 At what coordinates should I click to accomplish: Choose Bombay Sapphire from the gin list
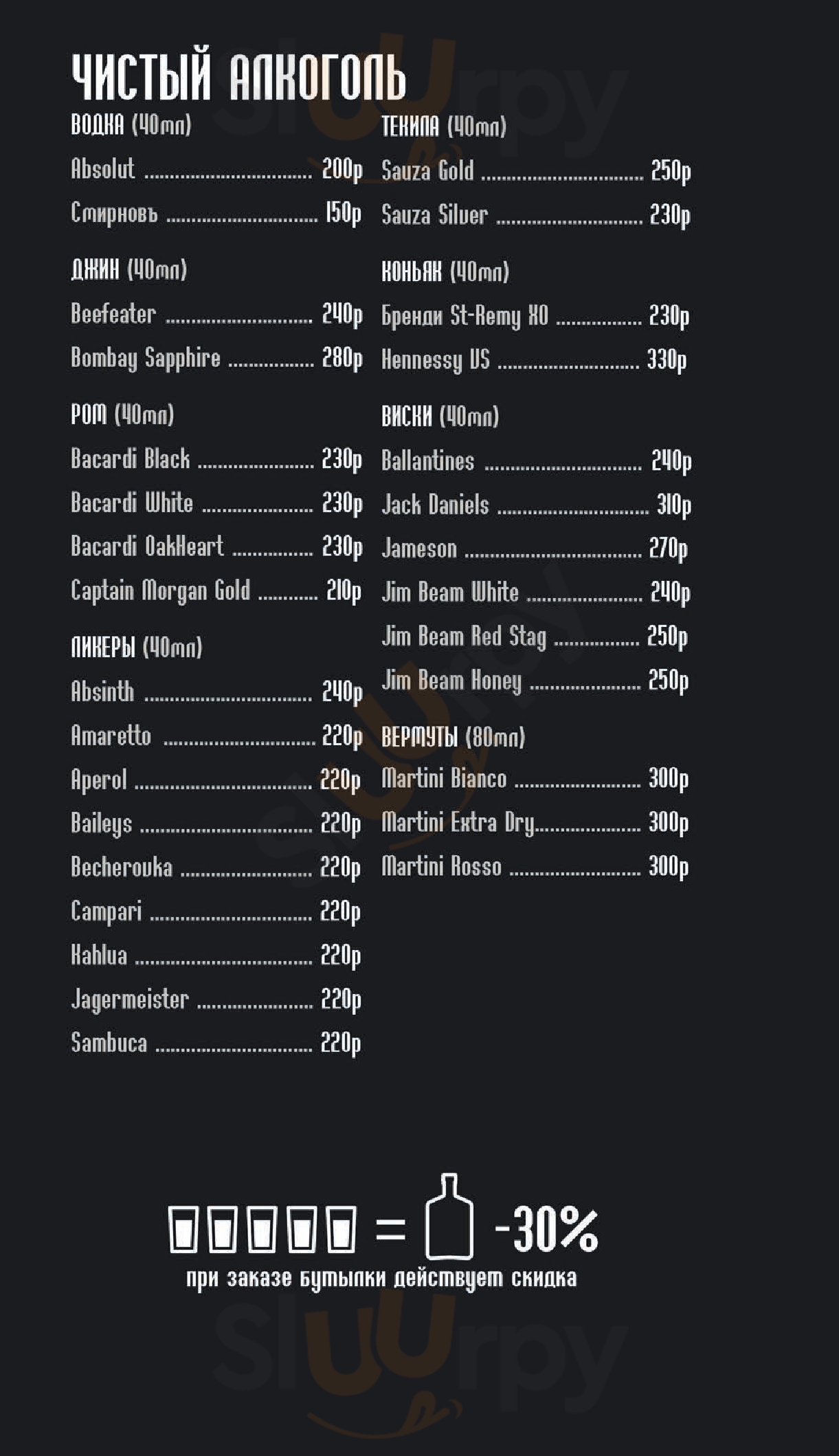tap(146, 358)
